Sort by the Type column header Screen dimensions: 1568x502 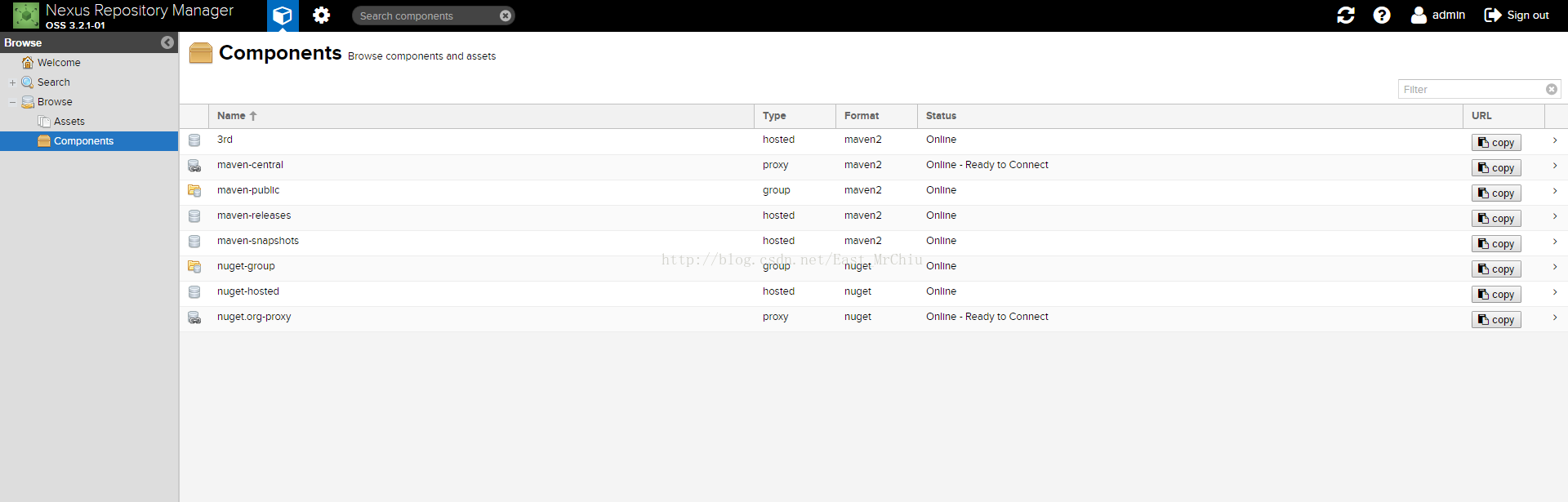coord(795,116)
